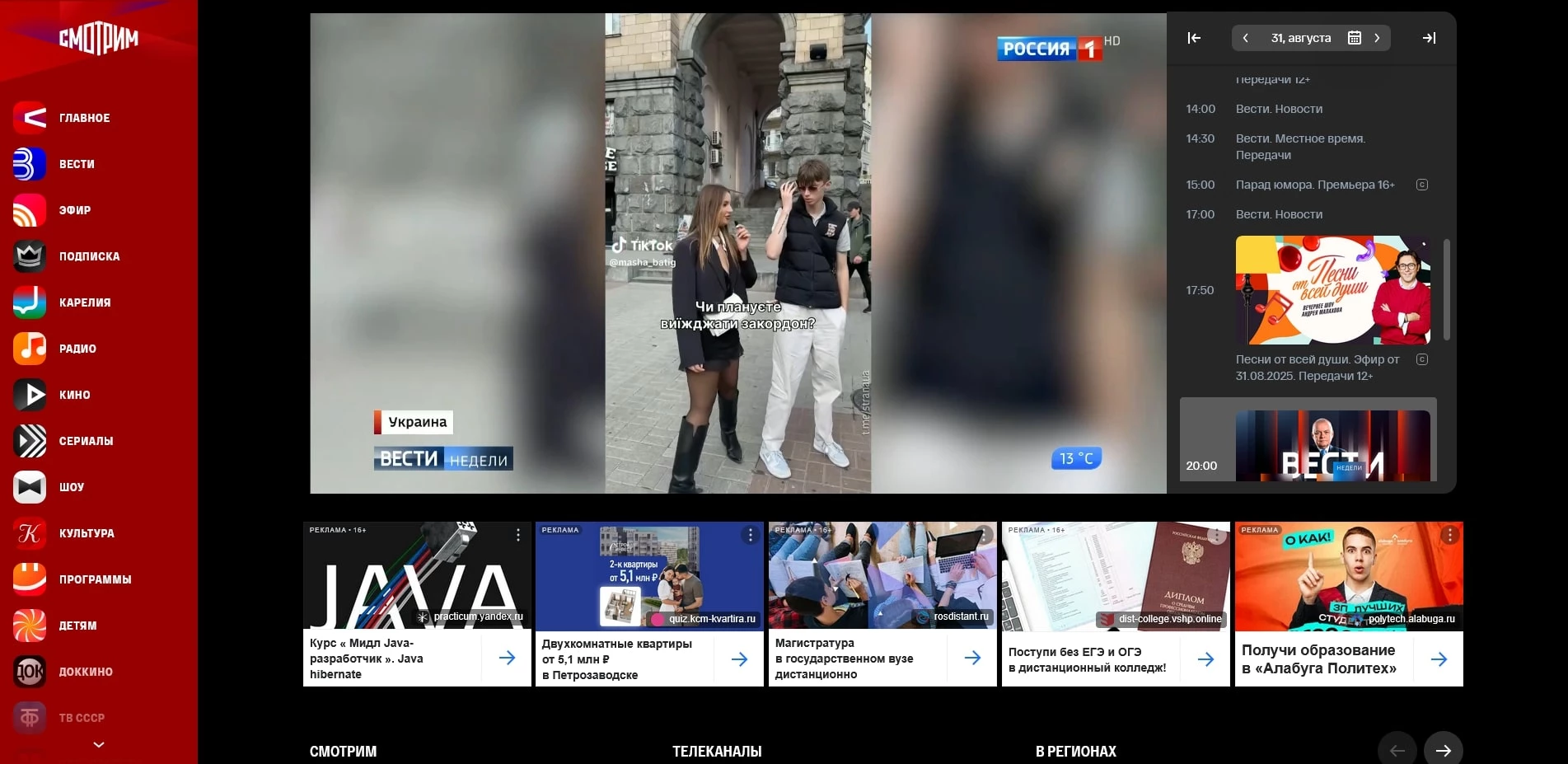Jump to schedule start with left-bar arrow
This screenshot has height=764, width=1568.
click(x=1194, y=38)
